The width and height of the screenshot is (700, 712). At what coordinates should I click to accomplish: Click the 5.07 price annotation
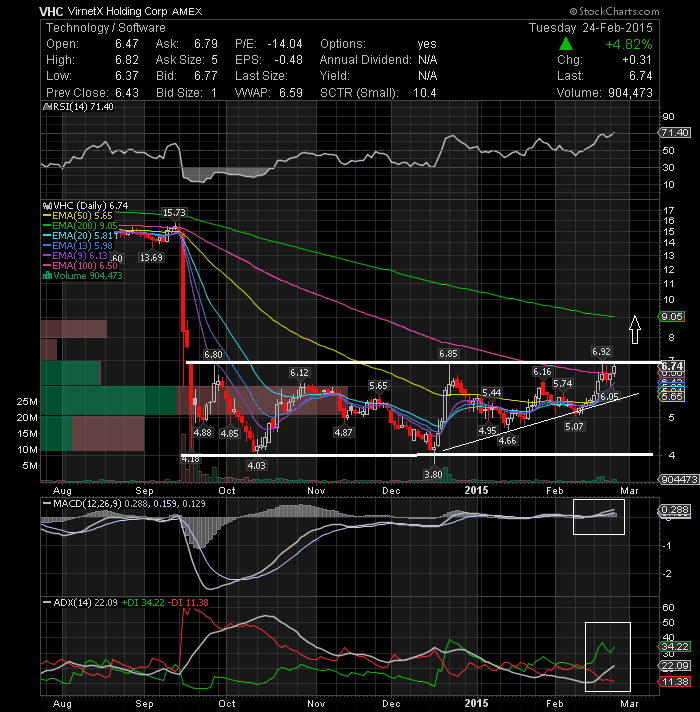574,426
